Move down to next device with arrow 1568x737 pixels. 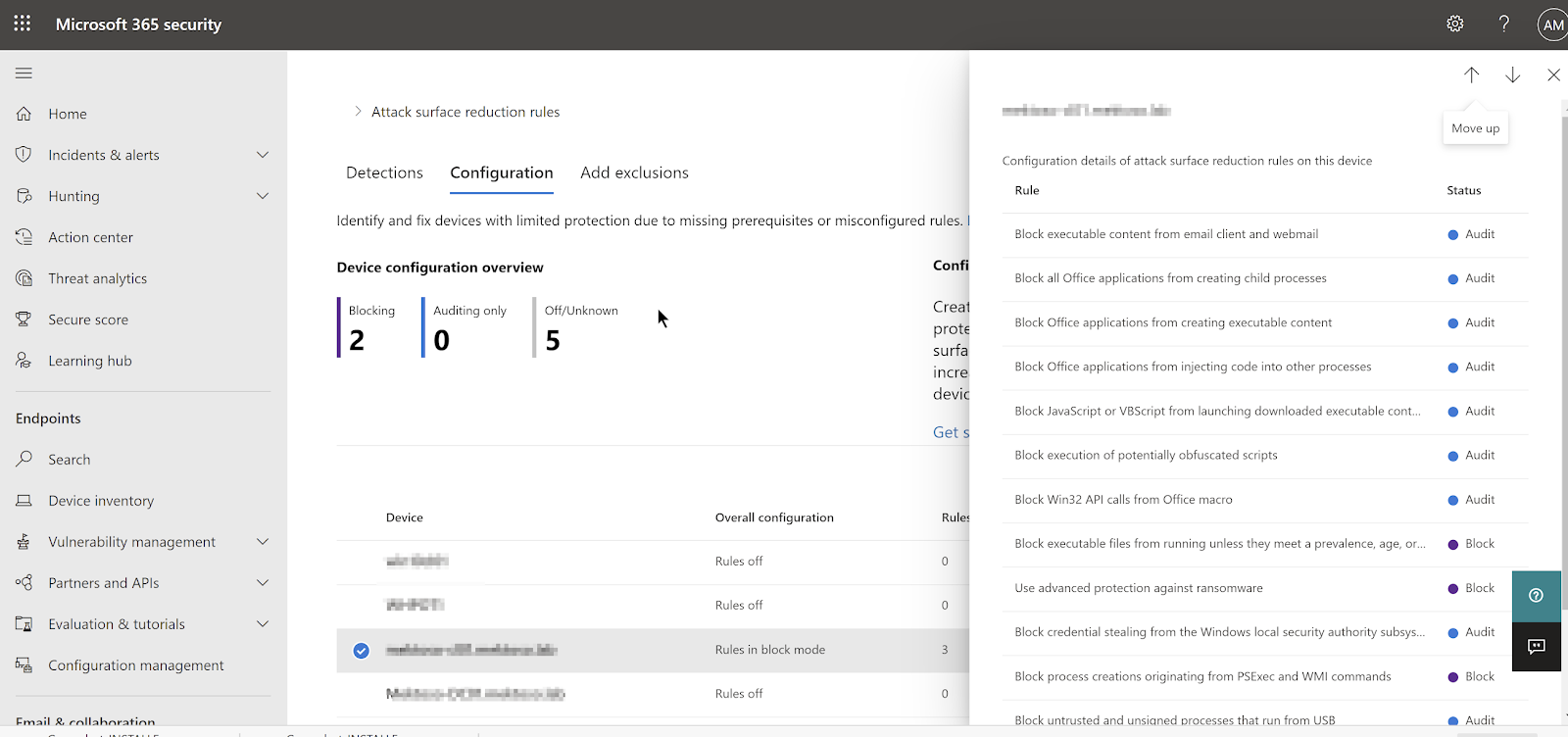(1513, 74)
